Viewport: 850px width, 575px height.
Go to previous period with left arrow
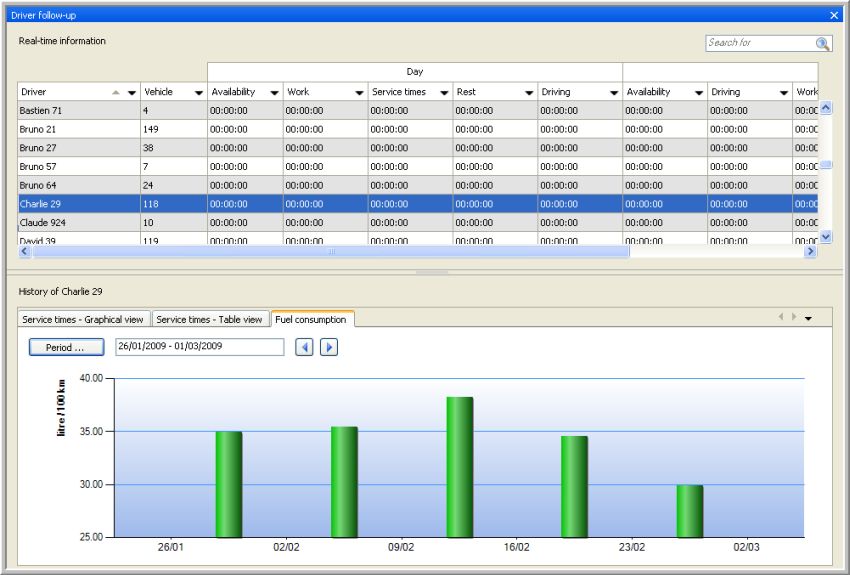tap(304, 347)
